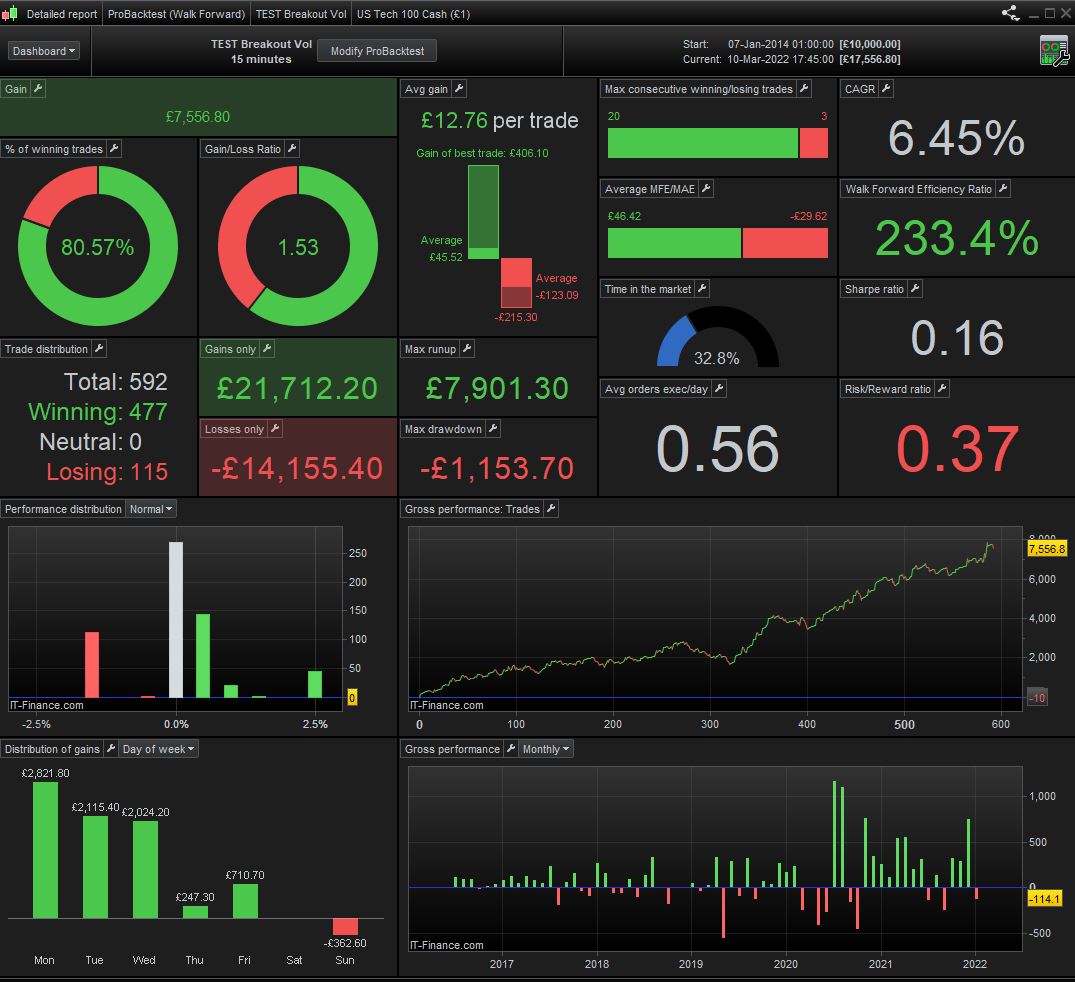Click the Avg gain wrench icon
Image resolution: width=1075 pixels, height=982 pixels.
pyautogui.click(x=459, y=88)
